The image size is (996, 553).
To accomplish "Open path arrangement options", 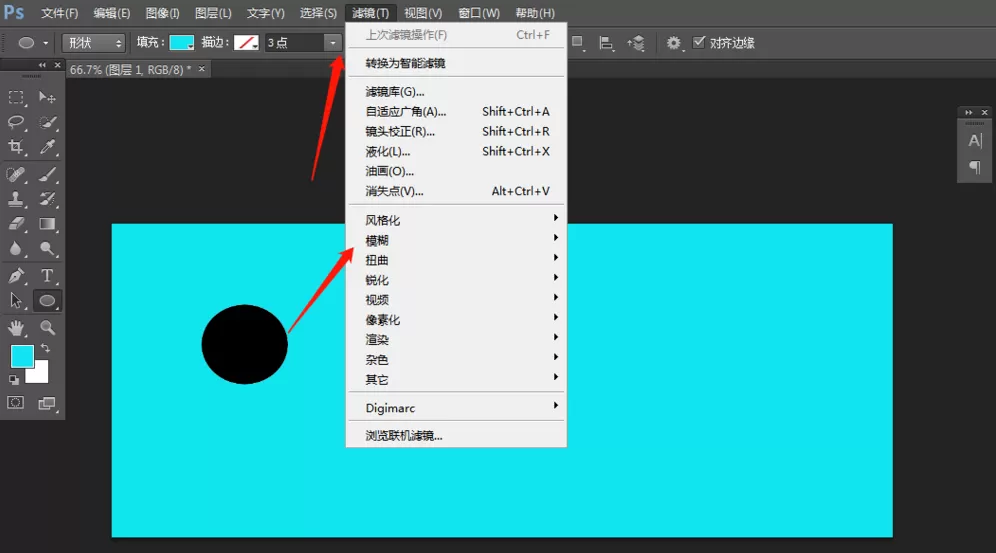I will click(x=636, y=43).
